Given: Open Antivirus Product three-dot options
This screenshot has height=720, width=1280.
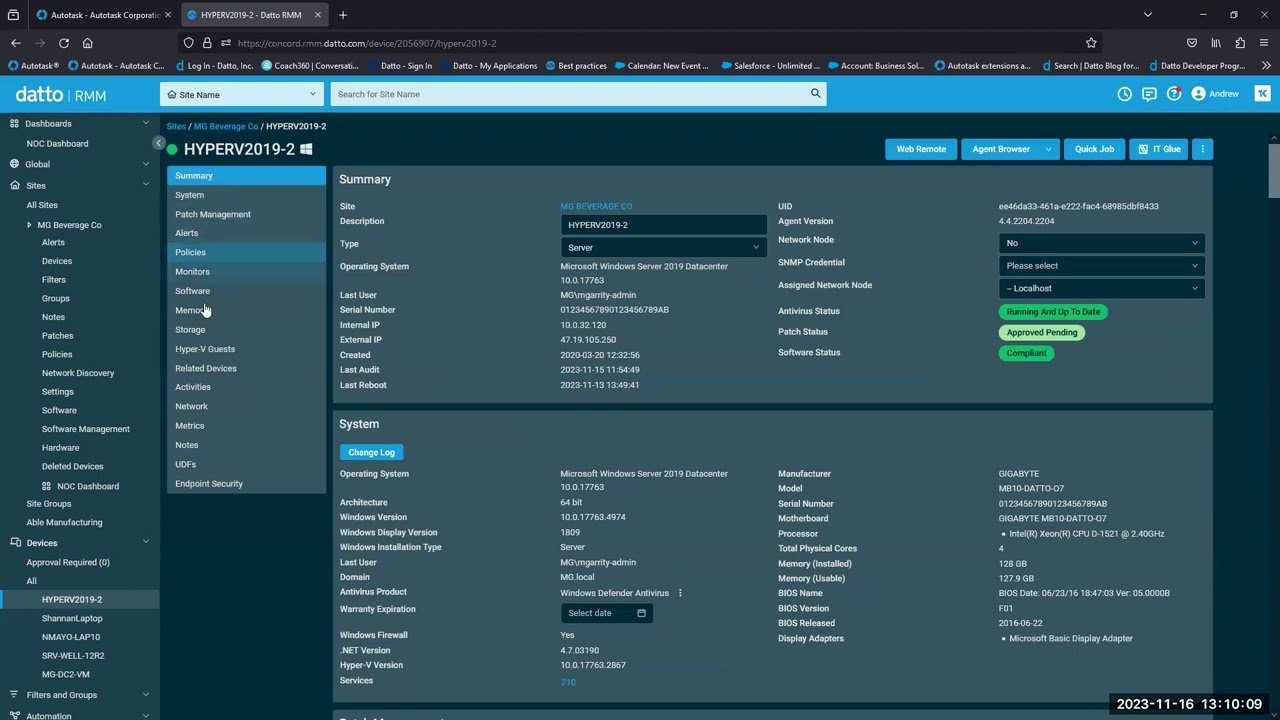Looking at the screenshot, I should (x=680, y=593).
